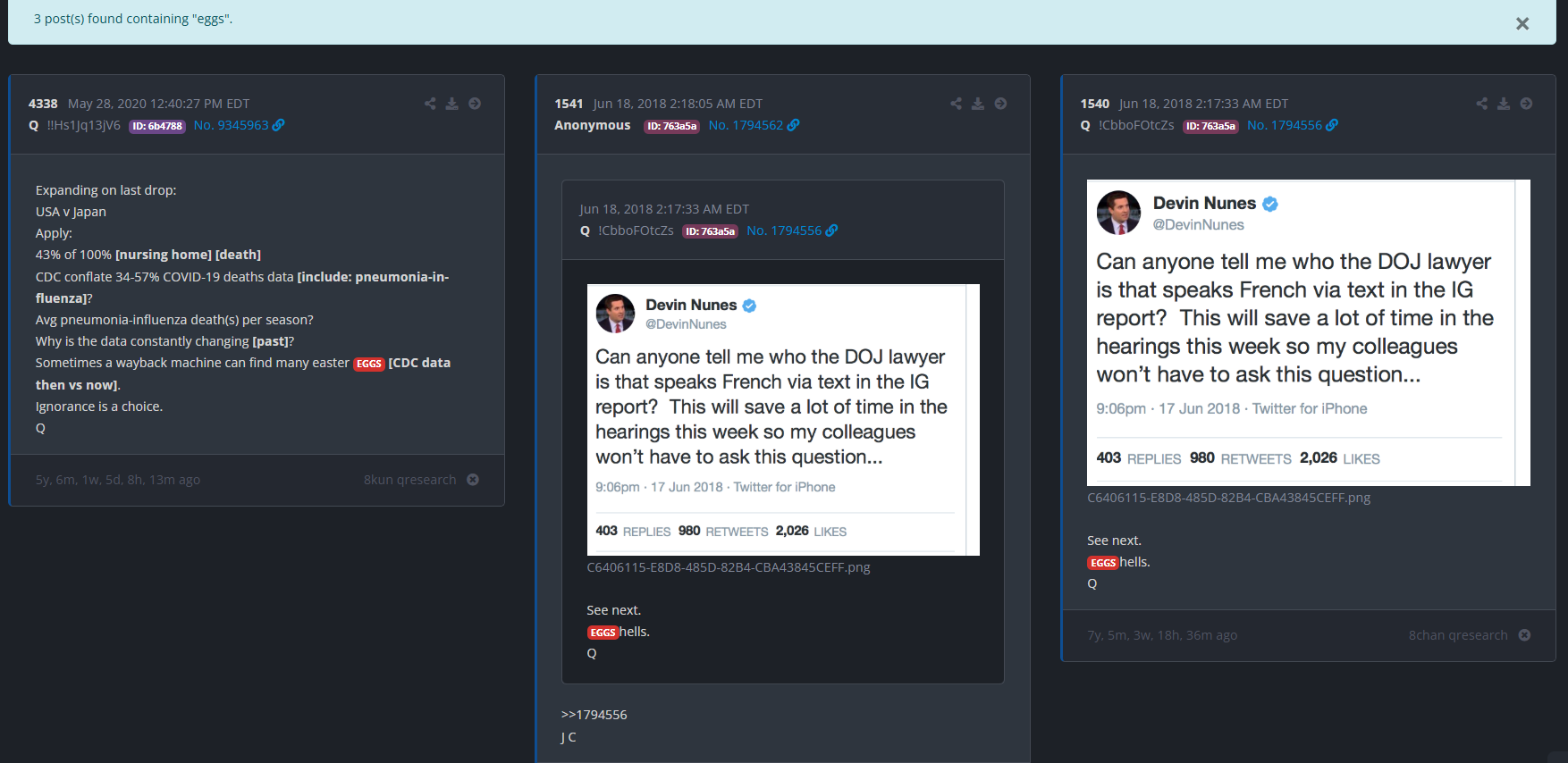
Task: Open the quoted tweet image in post 1541
Action: 782,419
